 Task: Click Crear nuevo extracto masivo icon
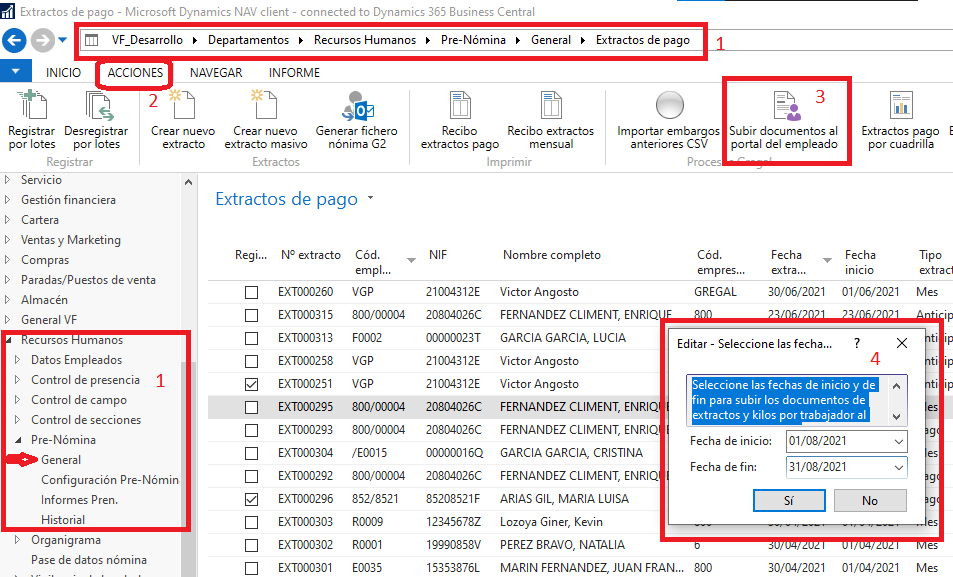[x=264, y=106]
